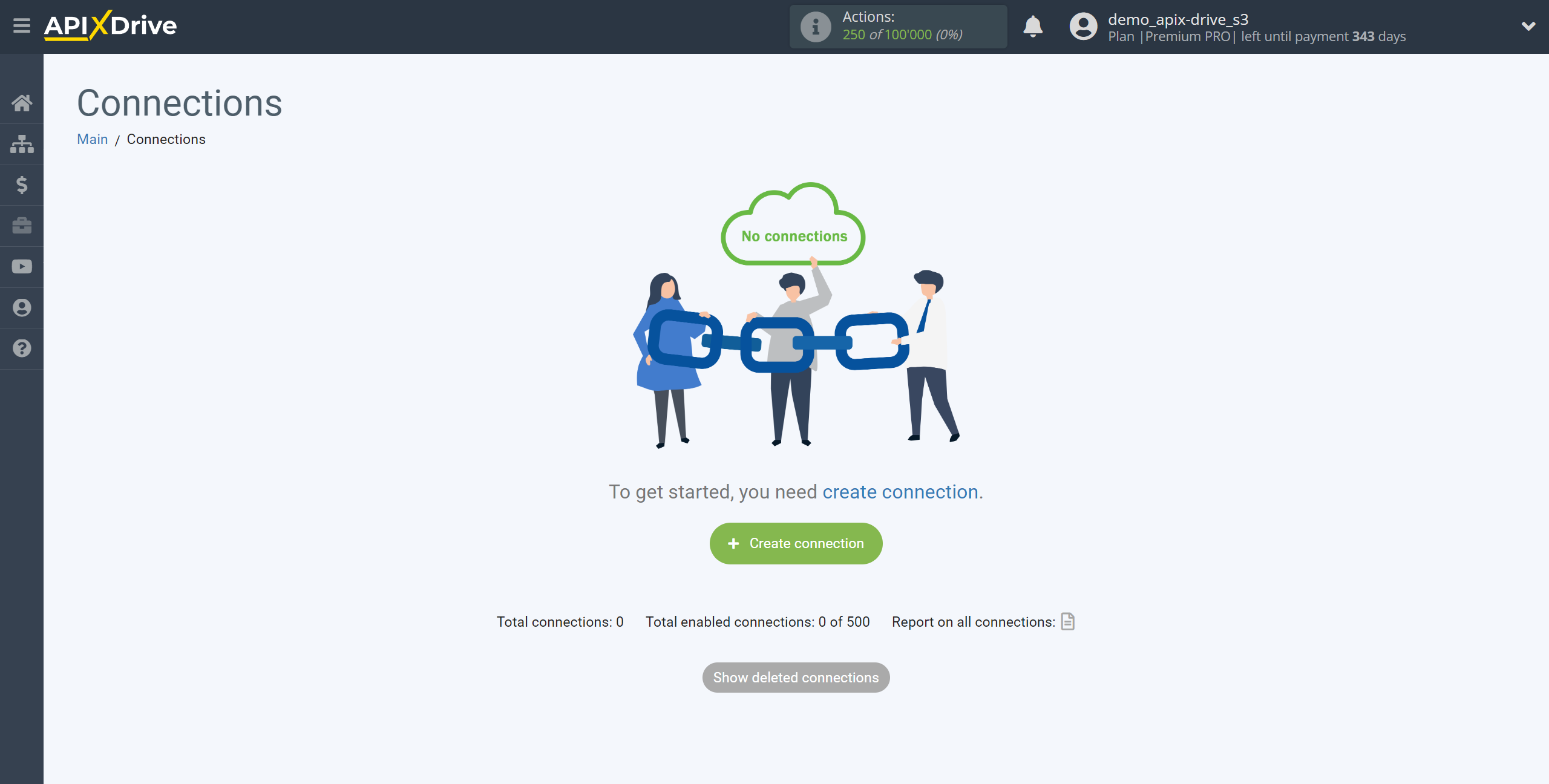Toggle the sidebar navigation open
This screenshot has height=784, width=1549.
pyautogui.click(x=22, y=27)
